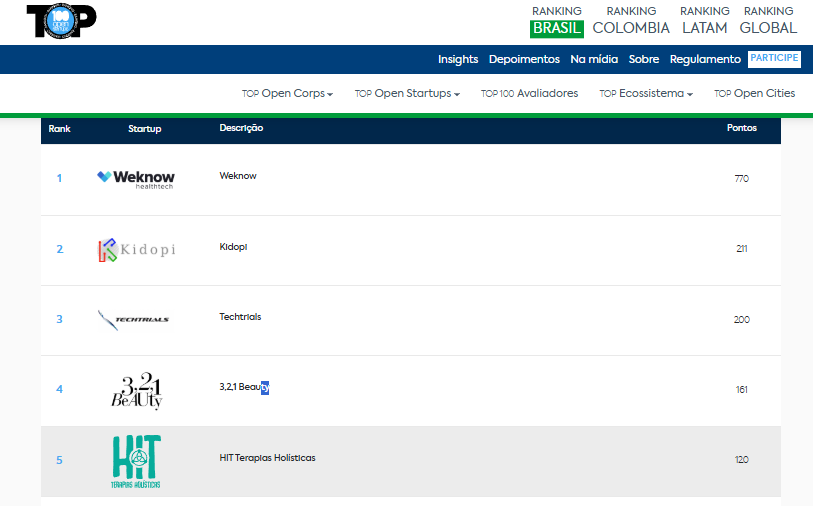Click rank number 1
This screenshot has width=813, height=506.
[59, 178]
